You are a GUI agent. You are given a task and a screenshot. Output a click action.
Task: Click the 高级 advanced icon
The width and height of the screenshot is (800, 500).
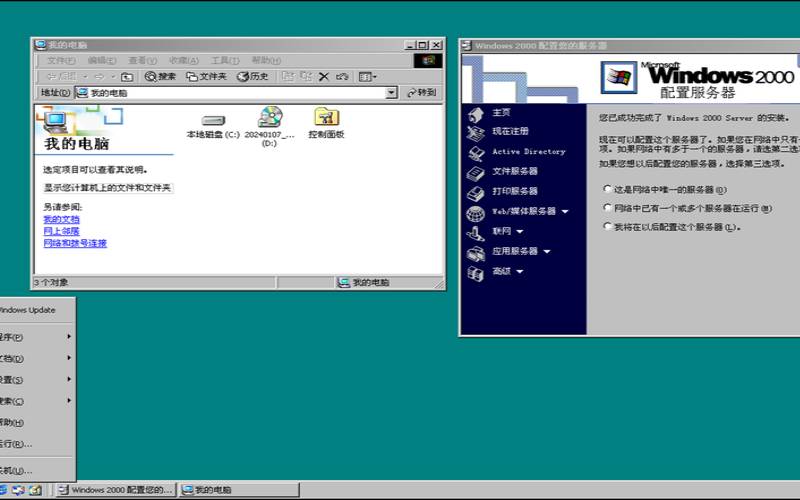click(x=476, y=273)
